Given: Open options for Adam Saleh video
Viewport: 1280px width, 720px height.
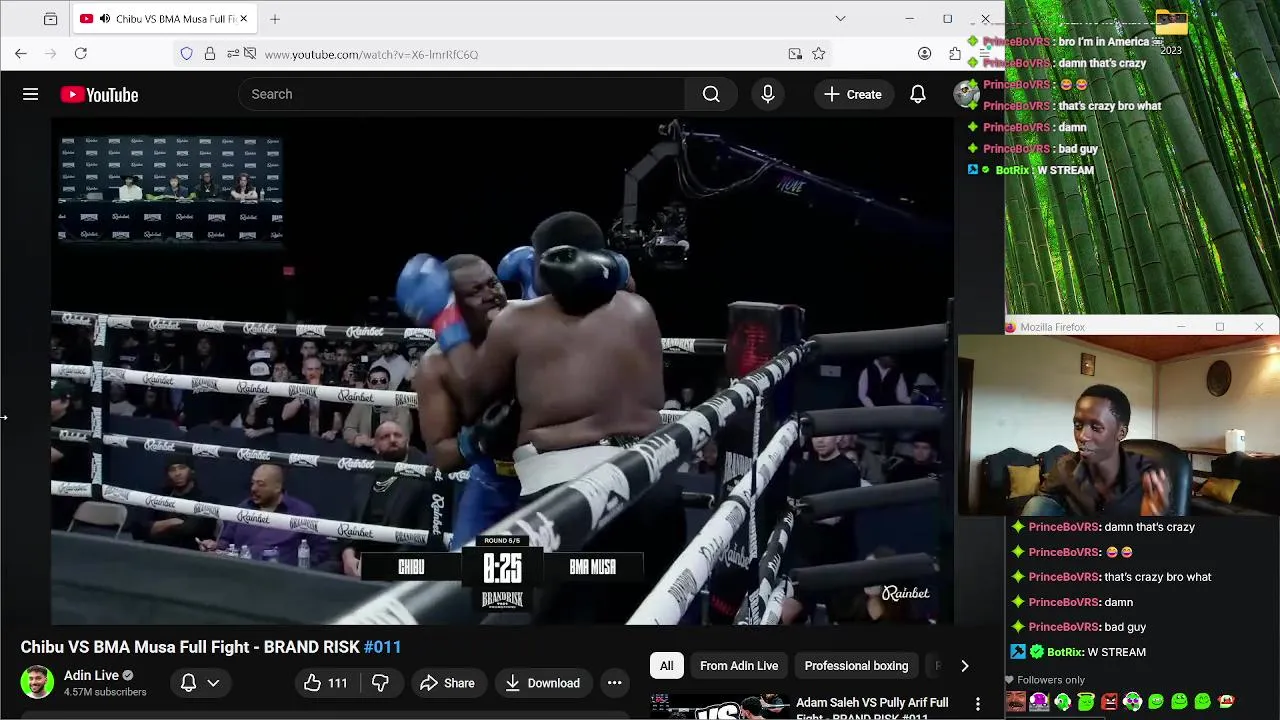Looking at the screenshot, I should (978, 704).
